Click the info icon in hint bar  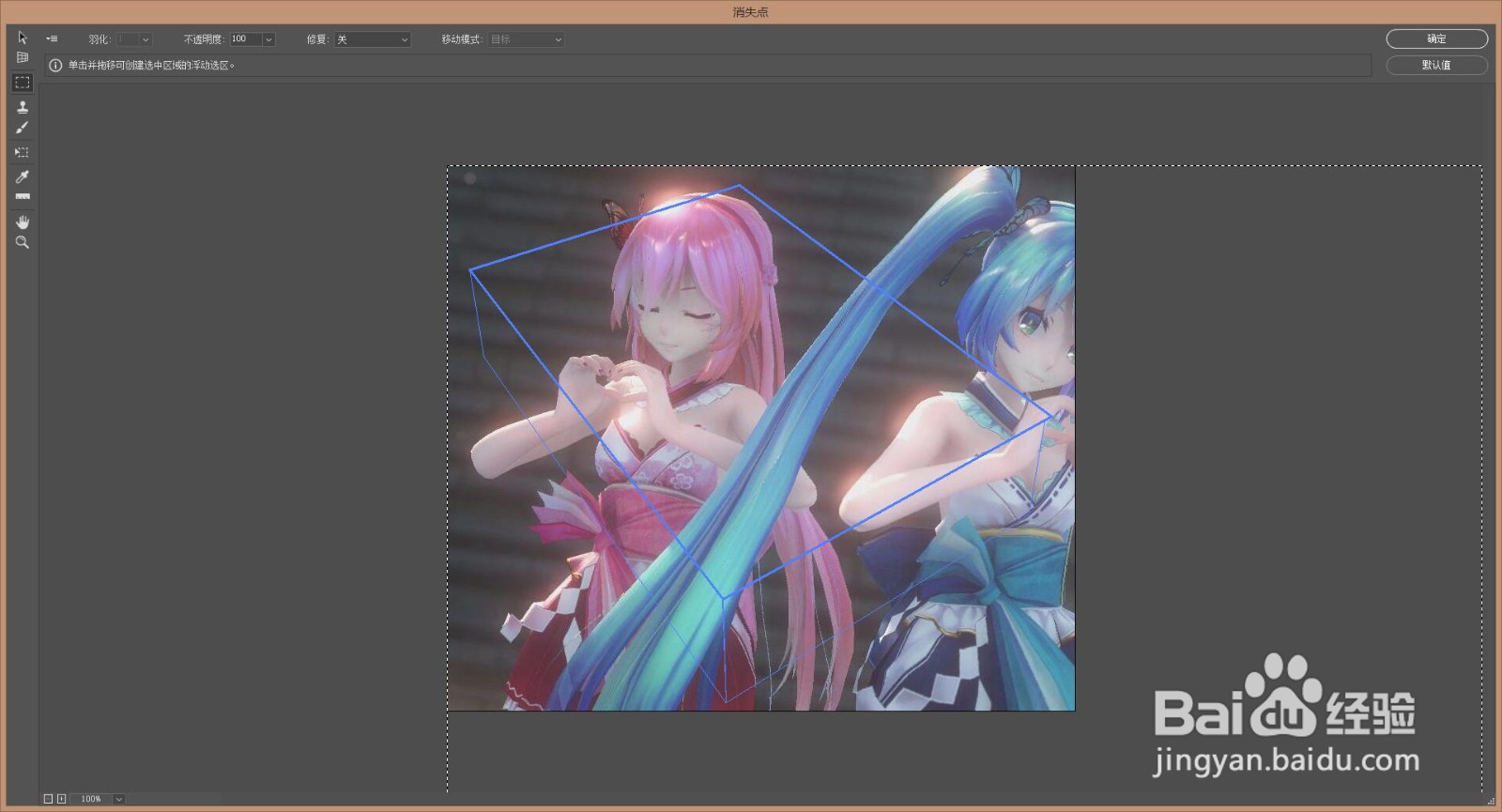pyautogui.click(x=55, y=66)
